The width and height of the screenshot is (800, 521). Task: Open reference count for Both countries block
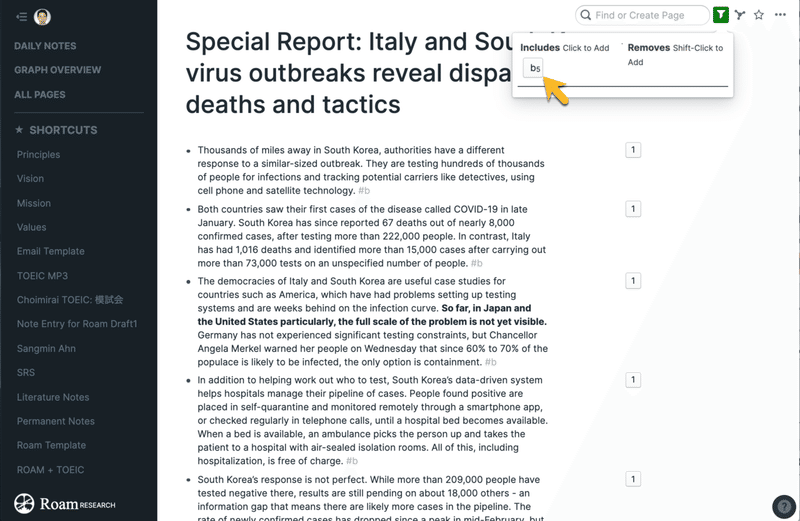click(633, 209)
